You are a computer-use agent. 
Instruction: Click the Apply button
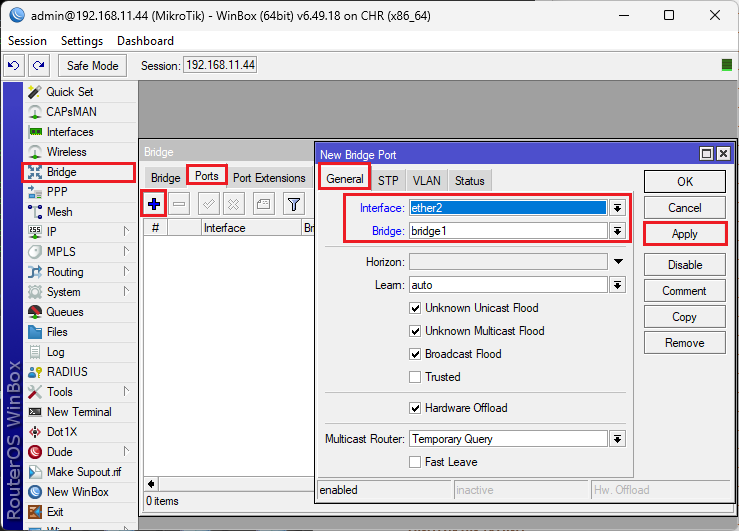(684, 233)
